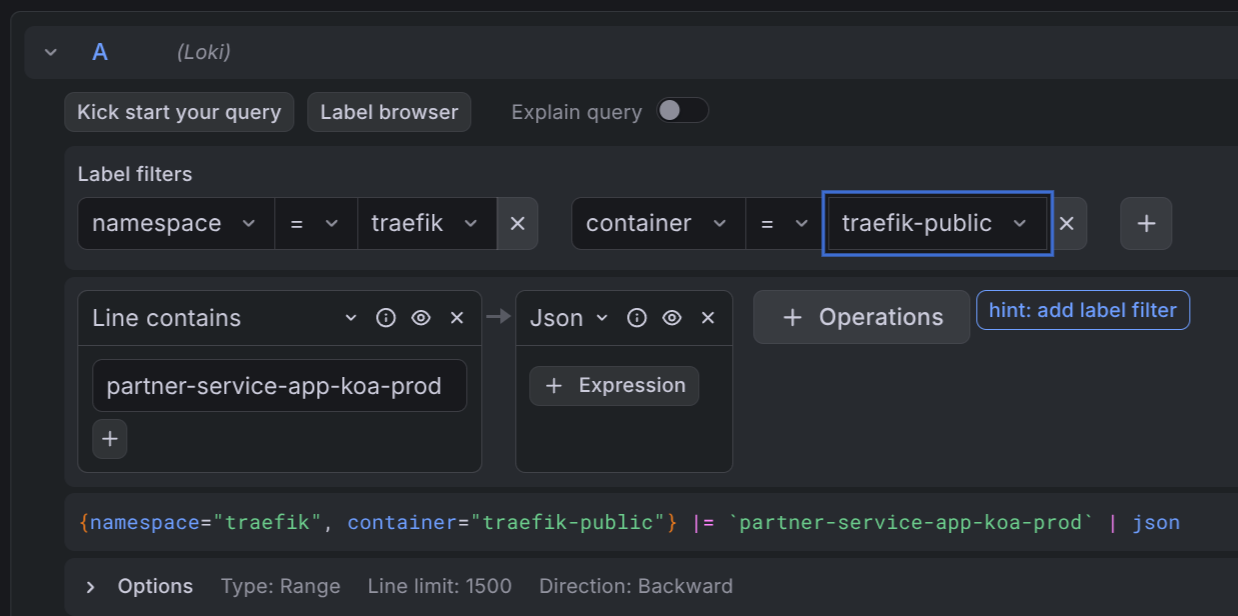Click the plus Operations button
Screen dimensions: 1238x616
point(861,317)
